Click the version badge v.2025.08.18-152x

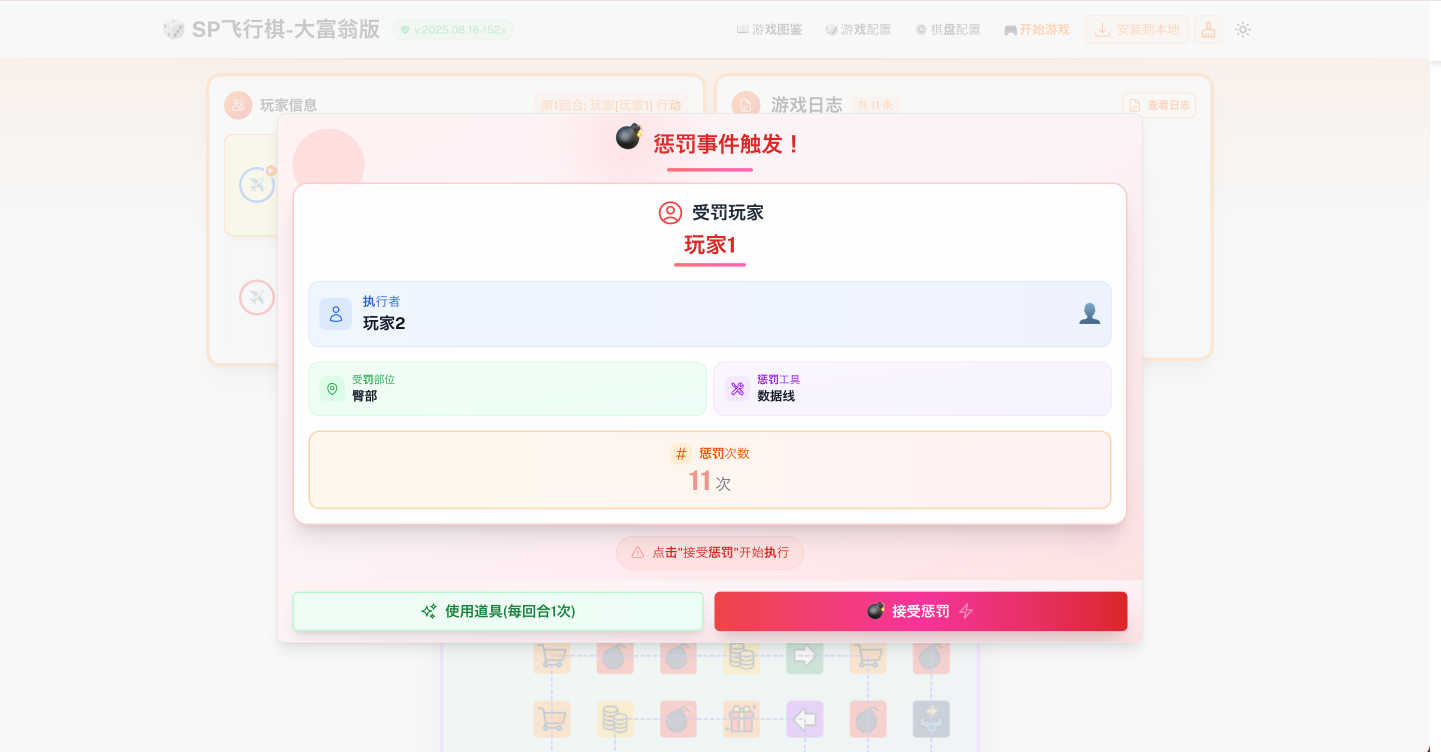pyautogui.click(x=453, y=30)
